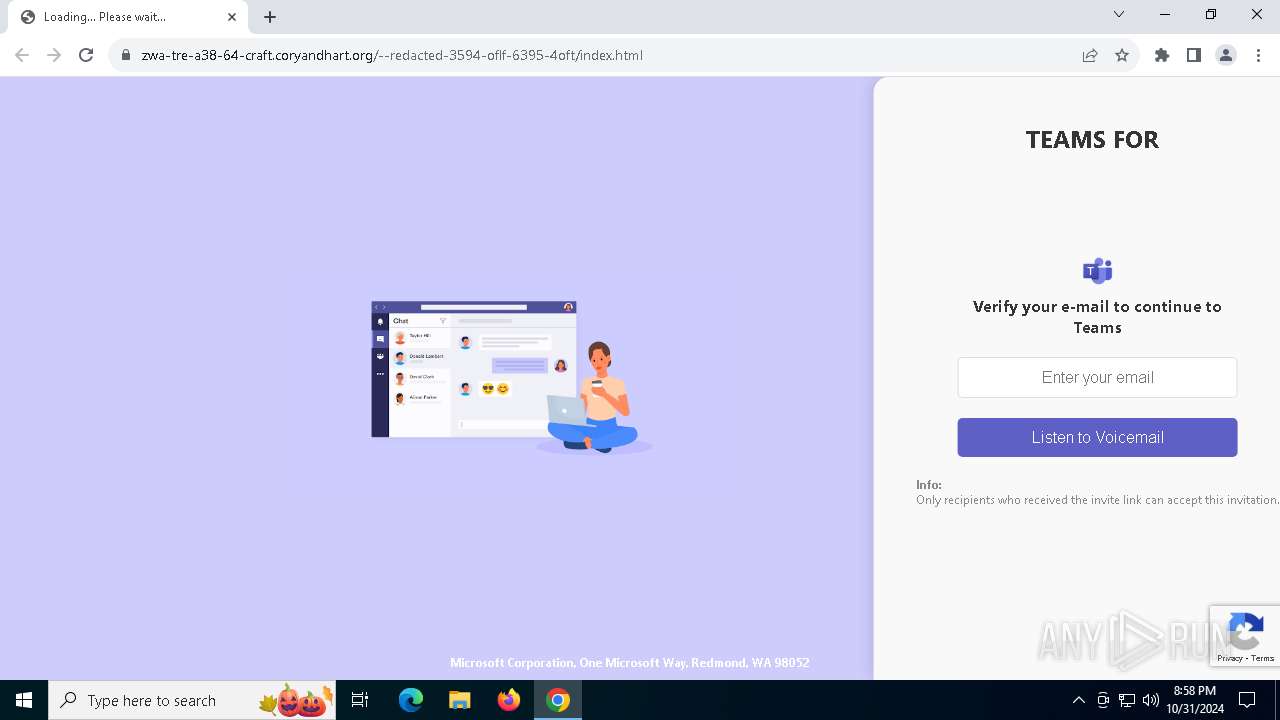Click the network tray icon
The width and height of the screenshot is (1280, 720).
1127,700
